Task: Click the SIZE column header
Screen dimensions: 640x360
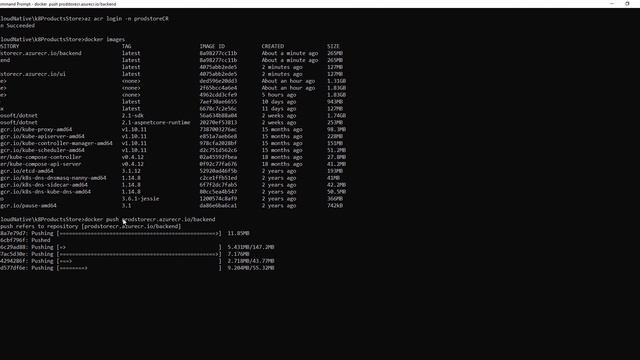Action: (333, 47)
